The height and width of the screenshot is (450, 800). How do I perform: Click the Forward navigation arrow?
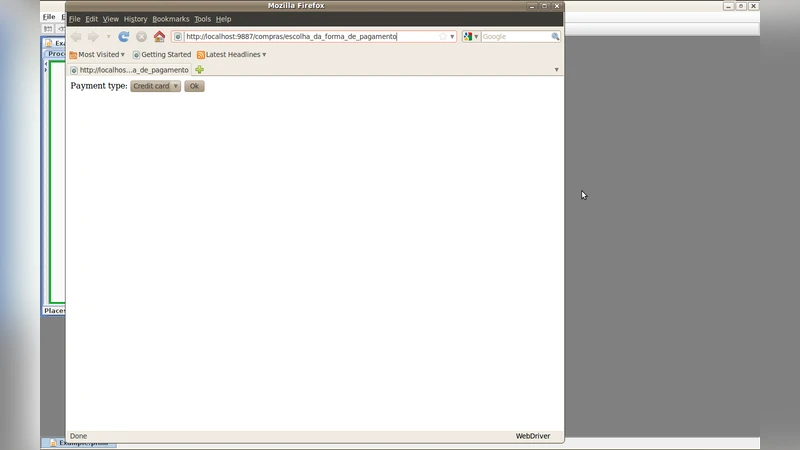(x=93, y=37)
